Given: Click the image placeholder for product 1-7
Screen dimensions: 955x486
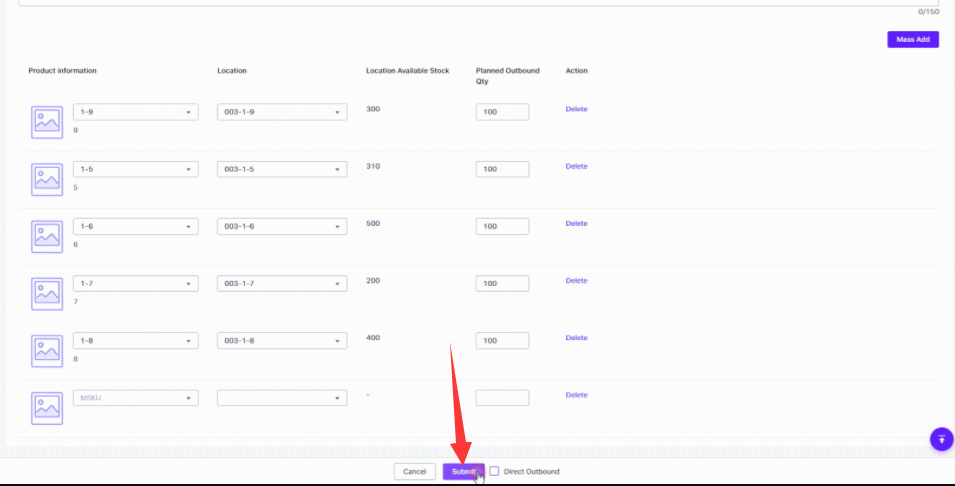Looking at the screenshot, I should pyautogui.click(x=47, y=294).
